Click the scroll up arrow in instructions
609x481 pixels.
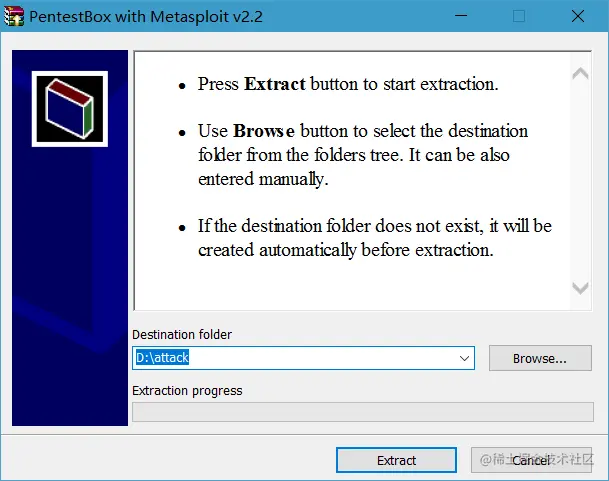pyautogui.click(x=580, y=73)
